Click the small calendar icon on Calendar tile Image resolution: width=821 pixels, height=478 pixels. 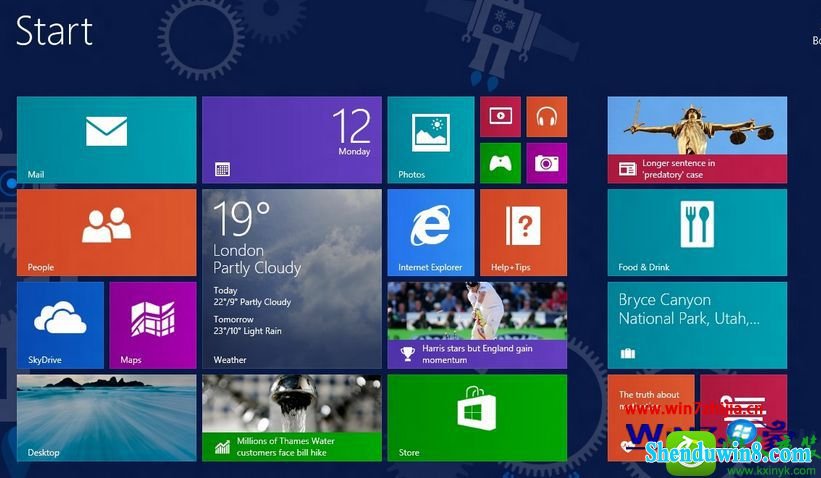(223, 169)
